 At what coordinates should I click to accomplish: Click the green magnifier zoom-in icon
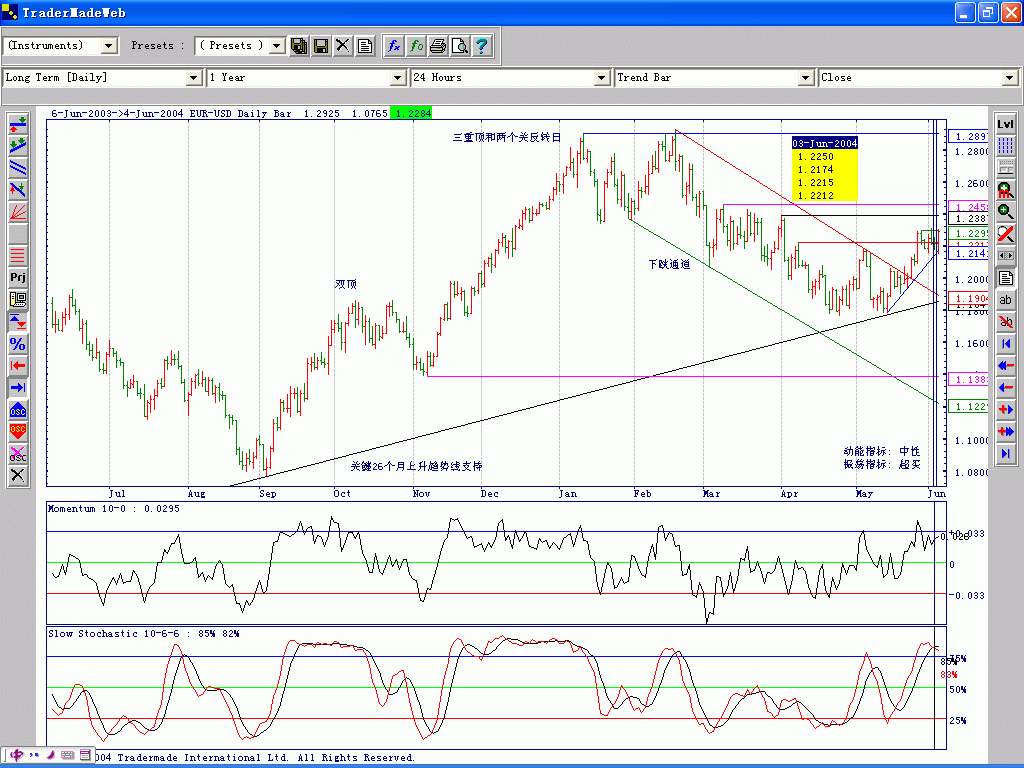pos(1006,212)
